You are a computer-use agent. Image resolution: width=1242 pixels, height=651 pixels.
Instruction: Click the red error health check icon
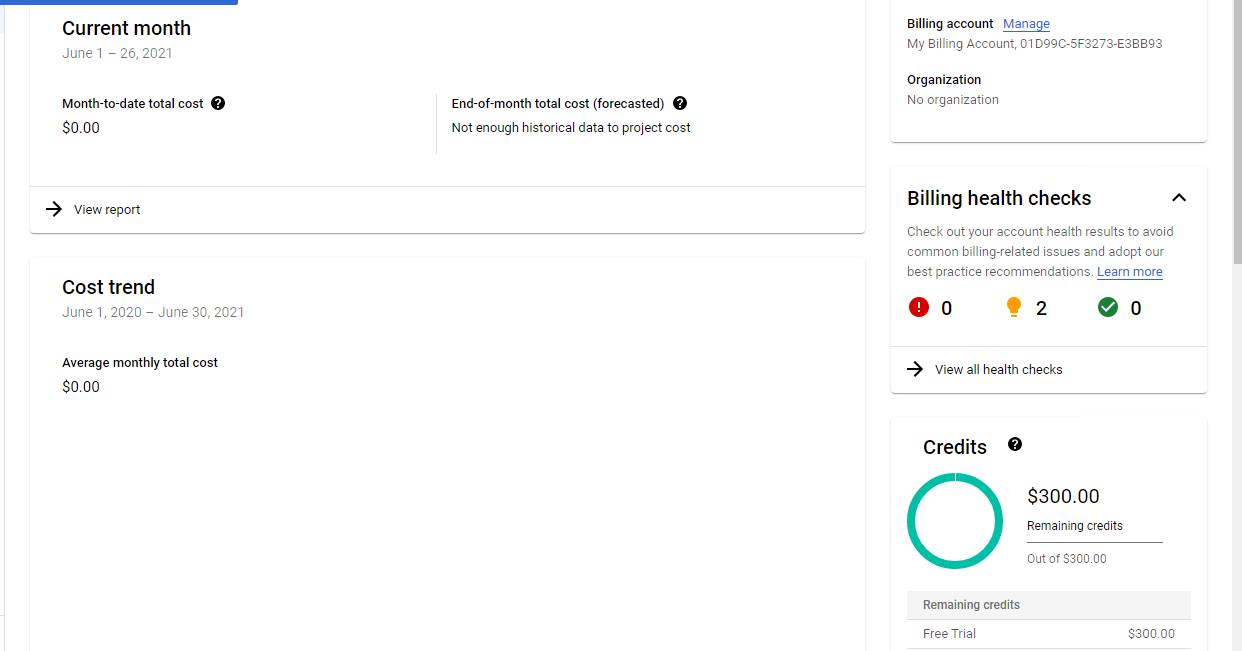918,307
